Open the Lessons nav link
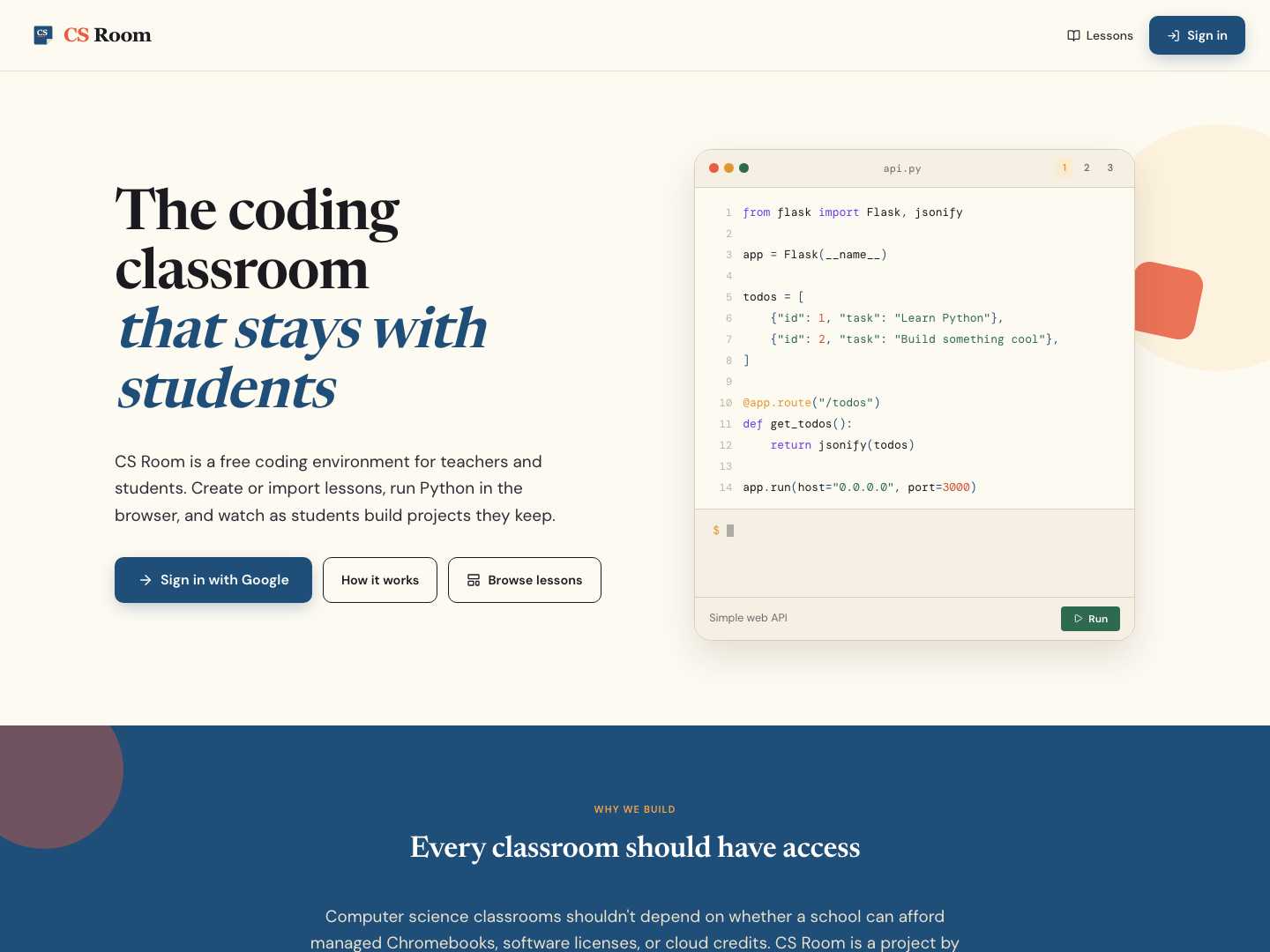The width and height of the screenshot is (1270, 952). pyautogui.click(x=1100, y=35)
